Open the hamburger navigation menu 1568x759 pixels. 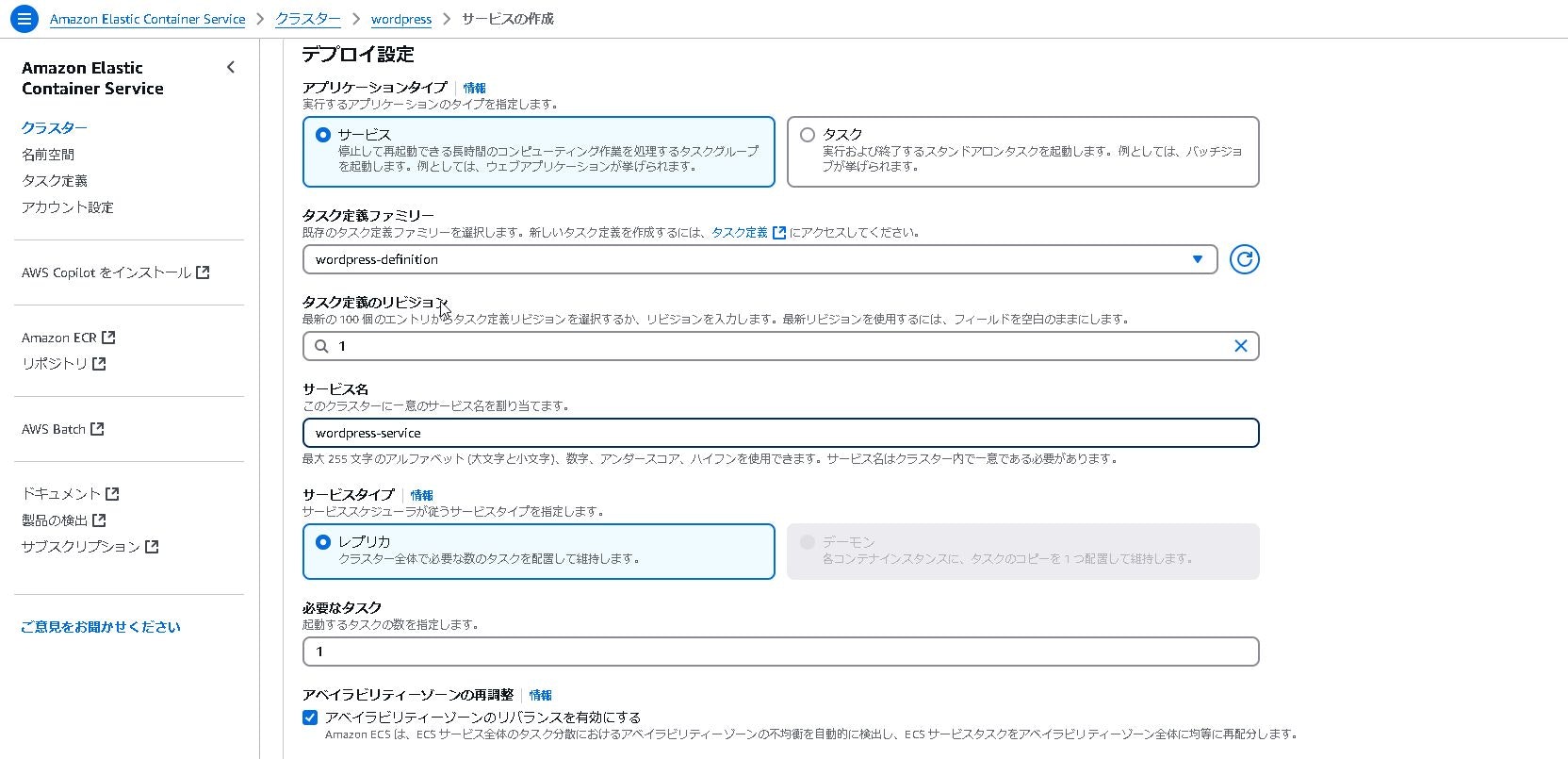(24, 18)
